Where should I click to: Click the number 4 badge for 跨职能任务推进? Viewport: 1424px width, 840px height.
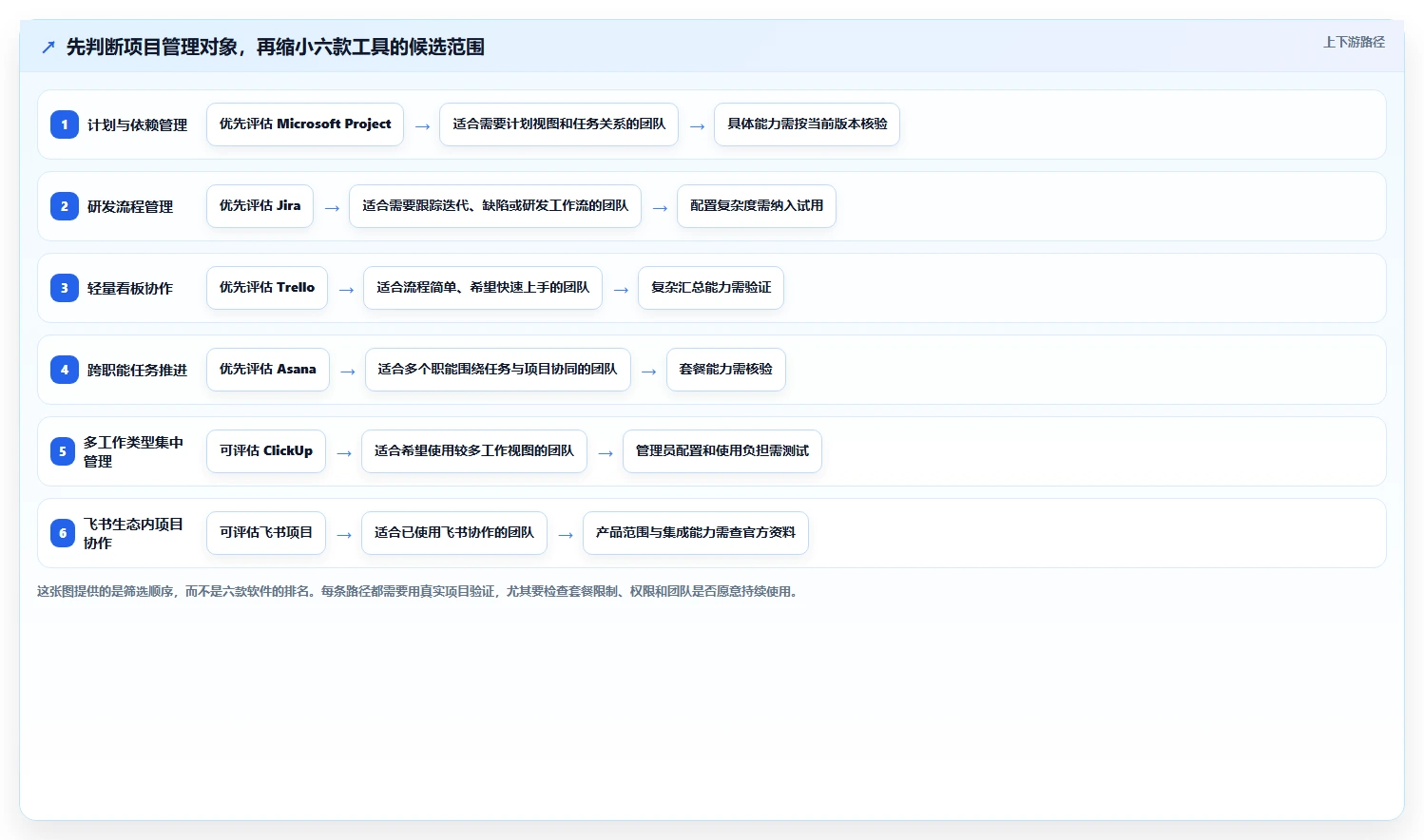65,370
